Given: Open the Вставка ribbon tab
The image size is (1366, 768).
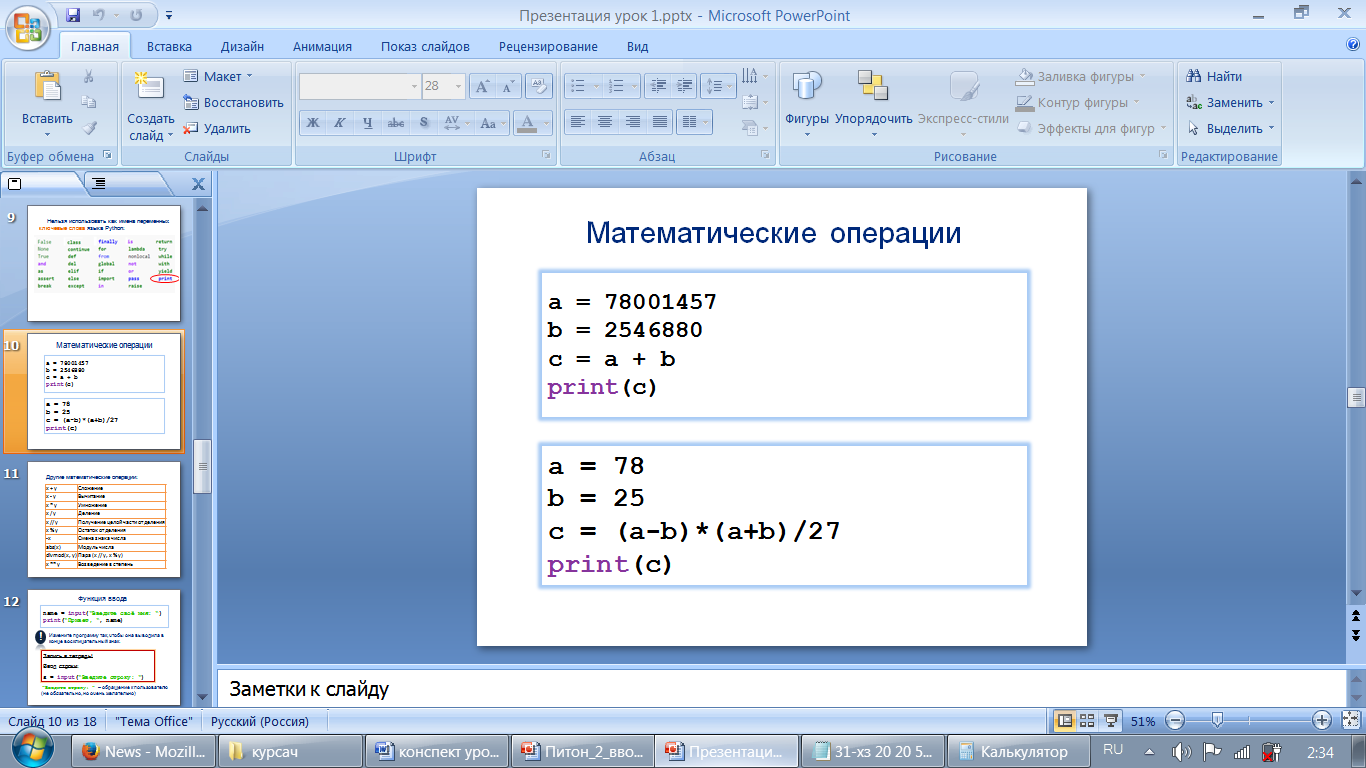Looking at the screenshot, I should tap(169, 46).
